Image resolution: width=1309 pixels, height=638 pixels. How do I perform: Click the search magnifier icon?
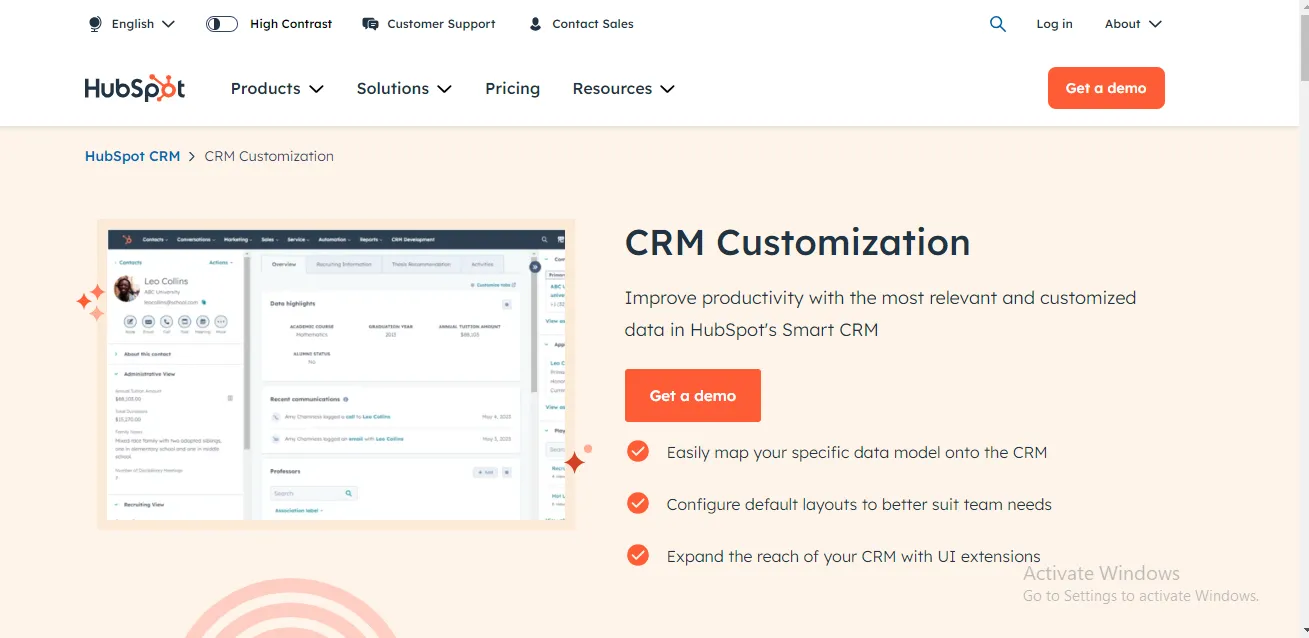coord(997,24)
